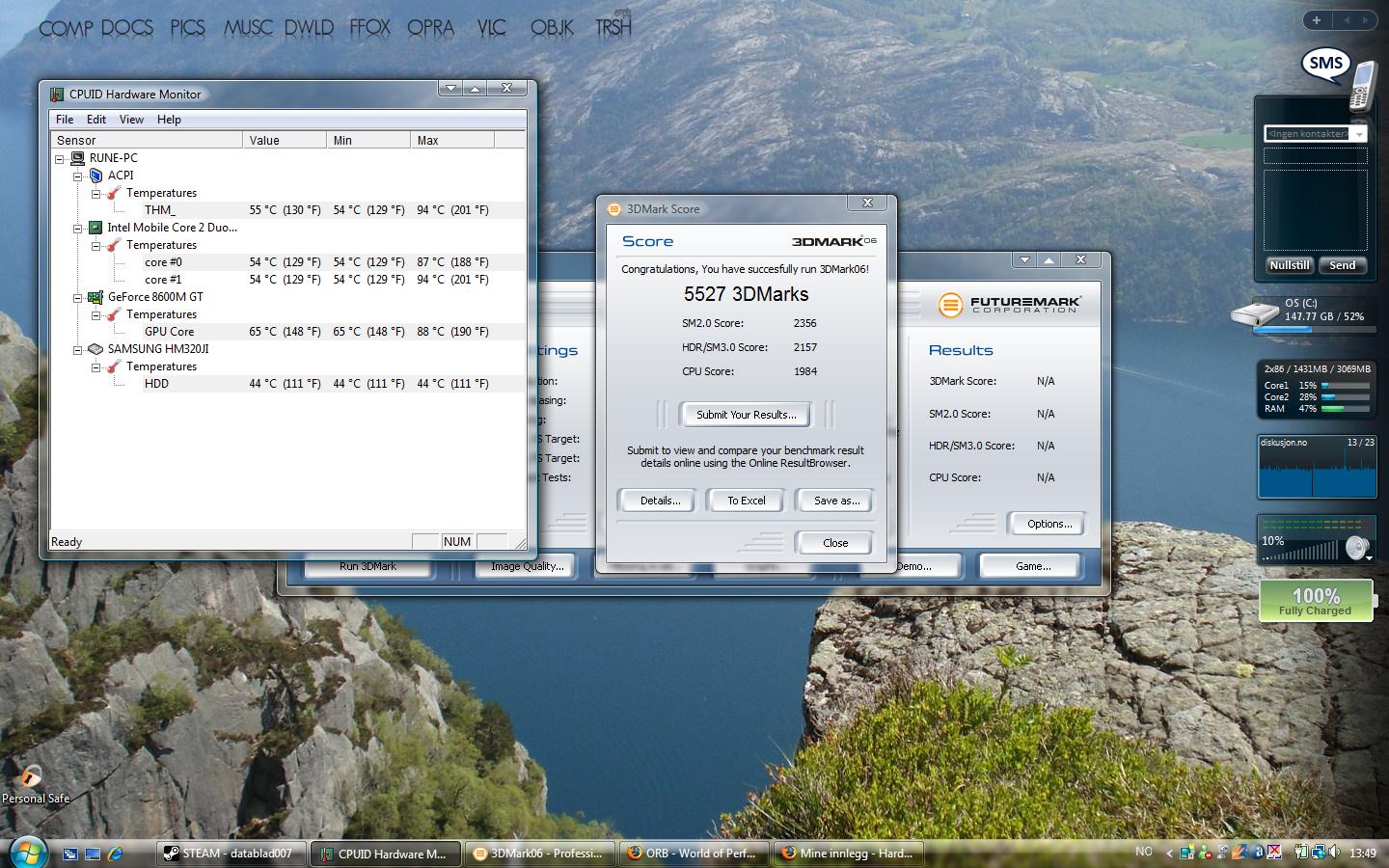The height and width of the screenshot is (868, 1389).
Task: Collapse the ACPI tree node
Action: 77,176
